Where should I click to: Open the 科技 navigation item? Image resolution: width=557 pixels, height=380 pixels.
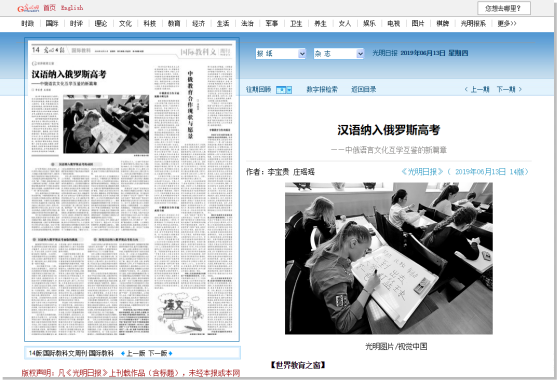click(x=150, y=23)
